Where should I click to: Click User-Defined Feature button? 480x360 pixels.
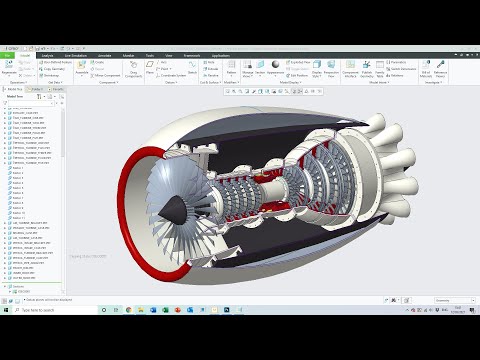55,62
